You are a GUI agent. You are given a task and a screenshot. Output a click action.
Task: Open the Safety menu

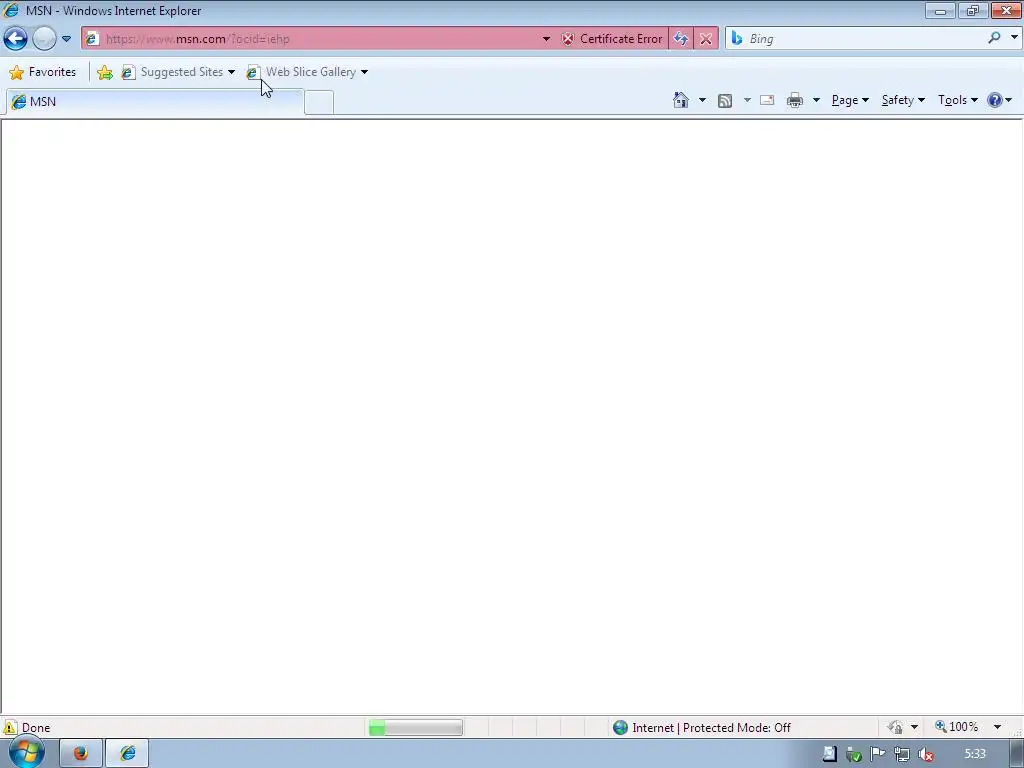click(x=903, y=100)
